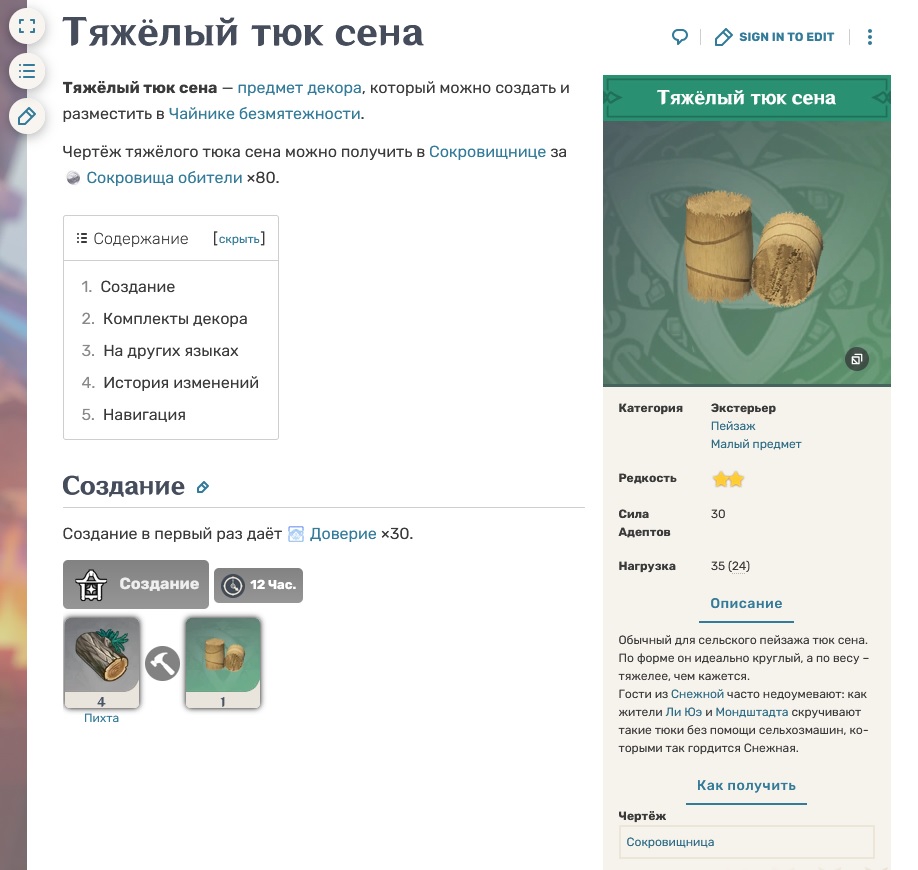Hide the Содержание contents via скрыть
Image resolution: width=918 pixels, height=870 pixels.
point(239,239)
